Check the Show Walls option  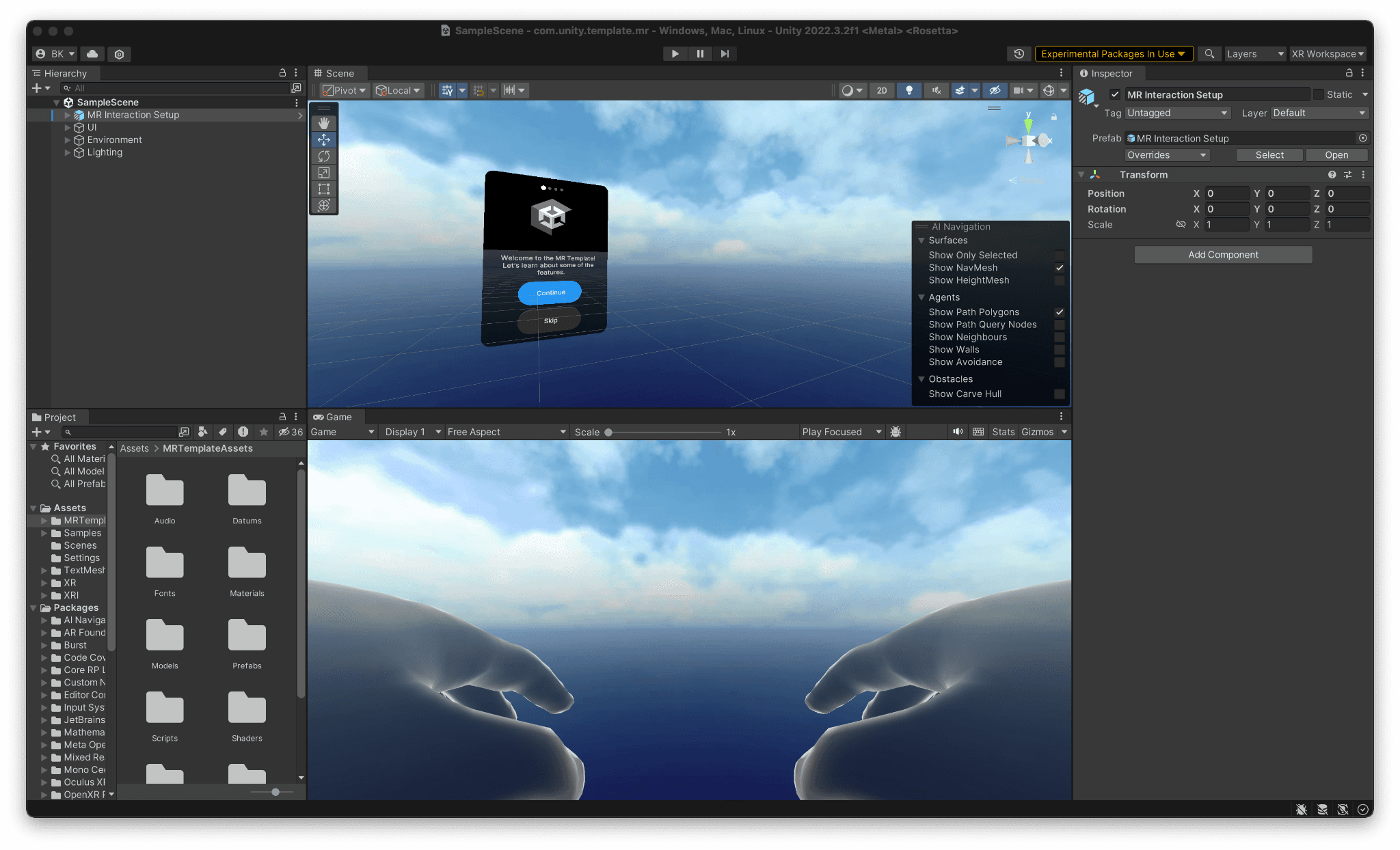point(1060,349)
